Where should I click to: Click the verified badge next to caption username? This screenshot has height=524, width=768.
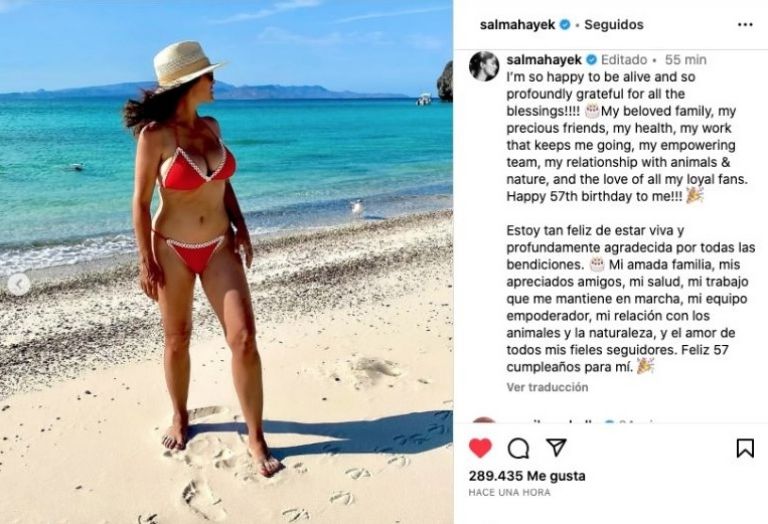tap(591, 60)
